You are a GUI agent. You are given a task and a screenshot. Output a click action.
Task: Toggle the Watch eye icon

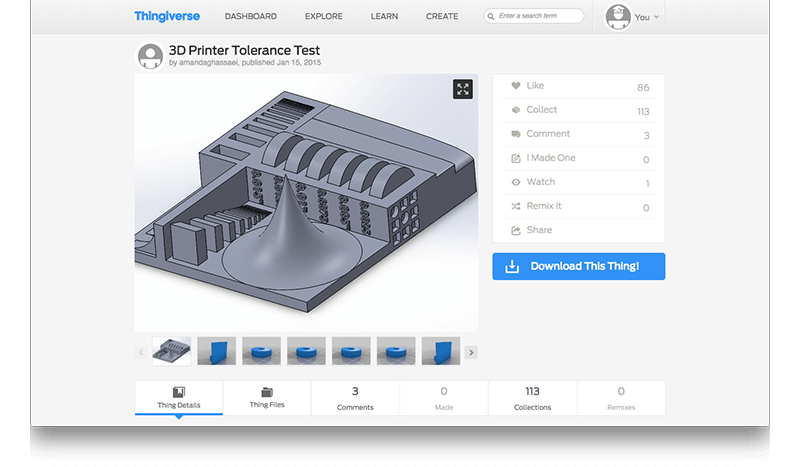[x=516, y=182]
